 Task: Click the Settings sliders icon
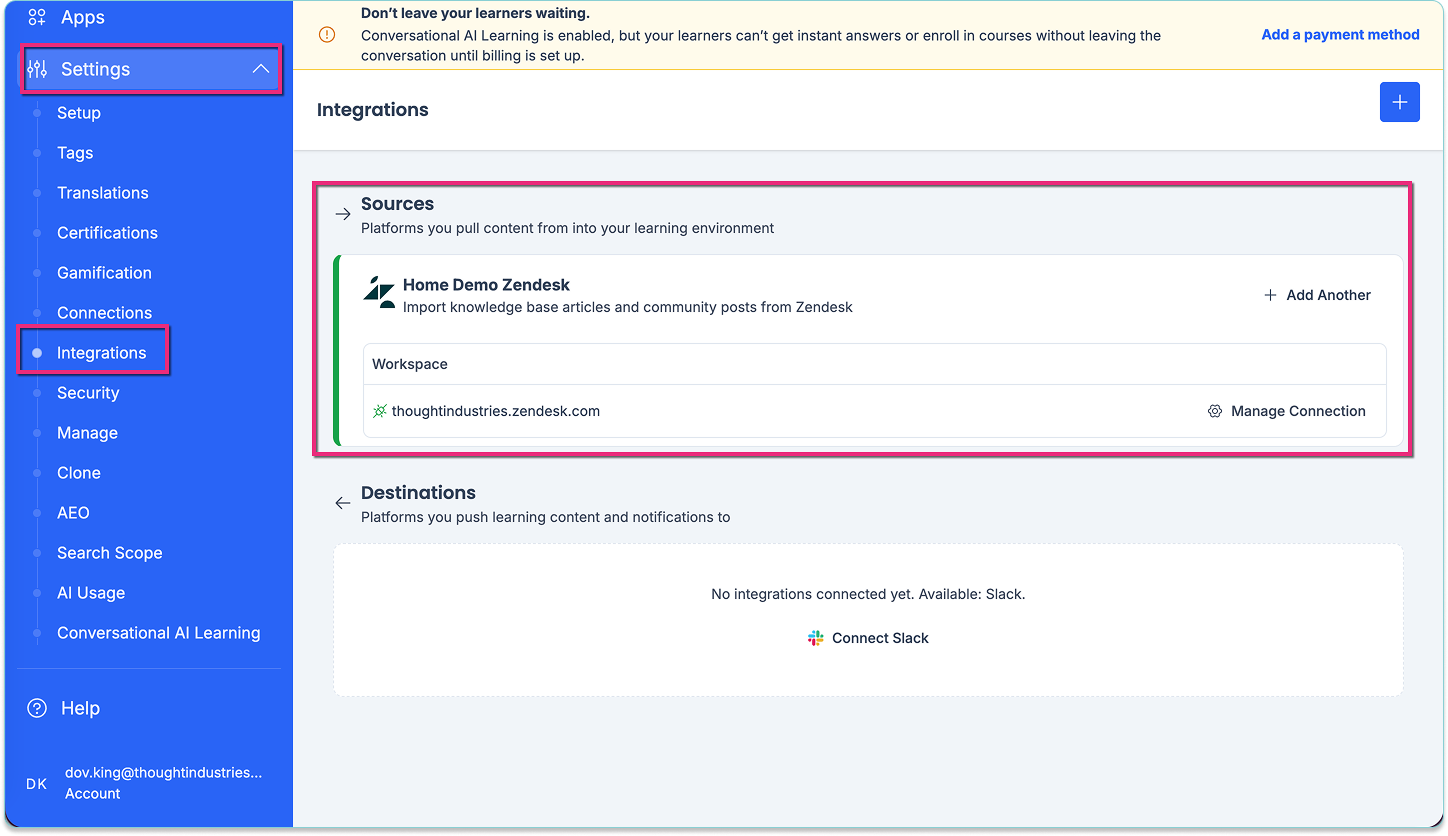[x=37, y=69]
